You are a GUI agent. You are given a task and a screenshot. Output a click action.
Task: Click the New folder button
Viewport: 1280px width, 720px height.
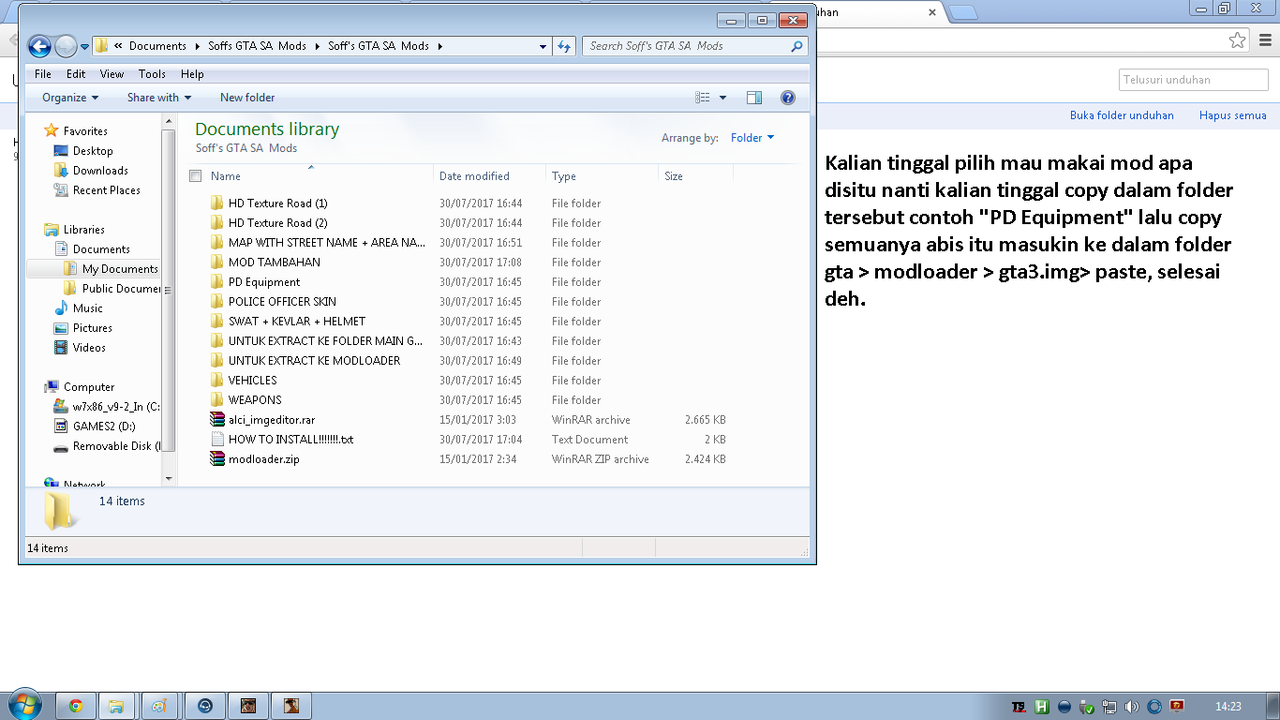click(x=247, y=98)
